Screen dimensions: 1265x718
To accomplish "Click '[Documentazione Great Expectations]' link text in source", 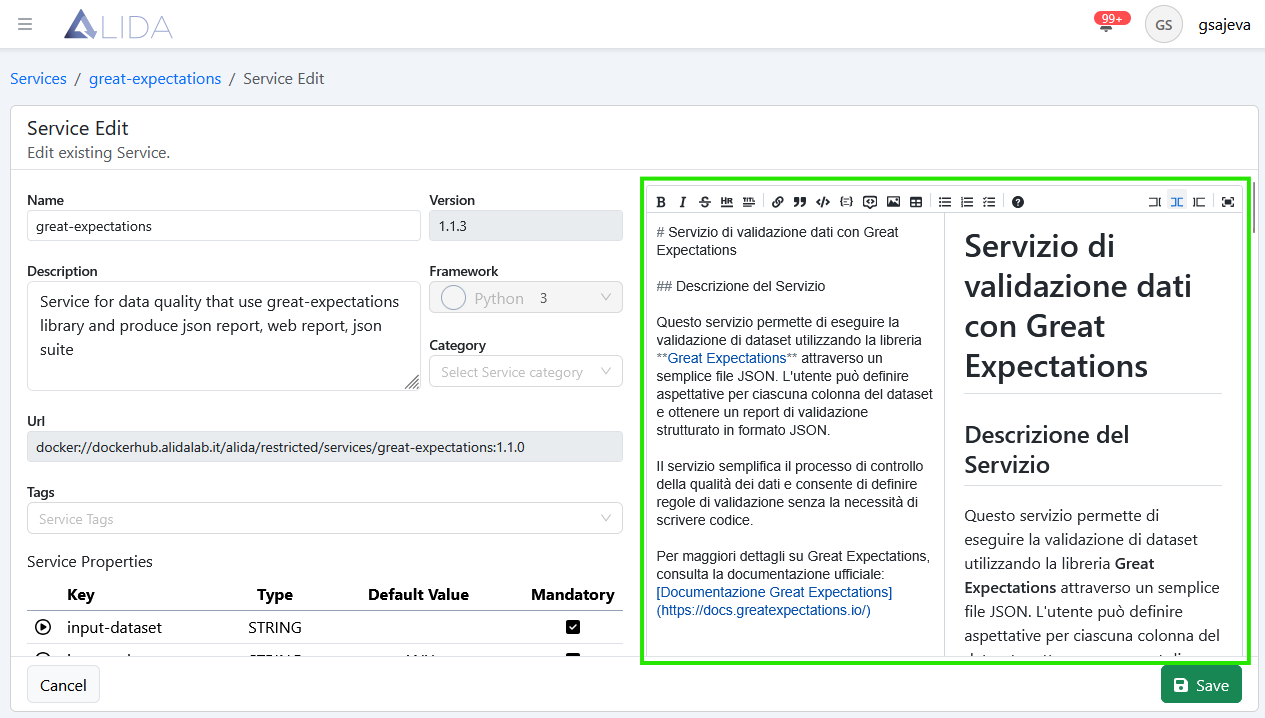I will coord(774,592).
